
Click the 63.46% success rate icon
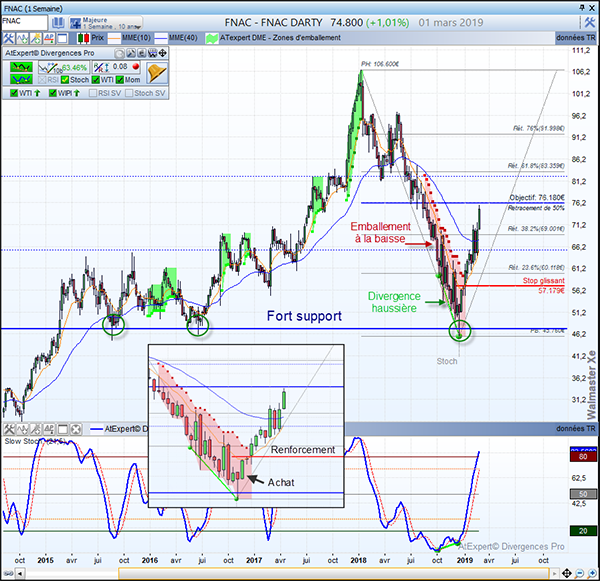pos(64,68)
